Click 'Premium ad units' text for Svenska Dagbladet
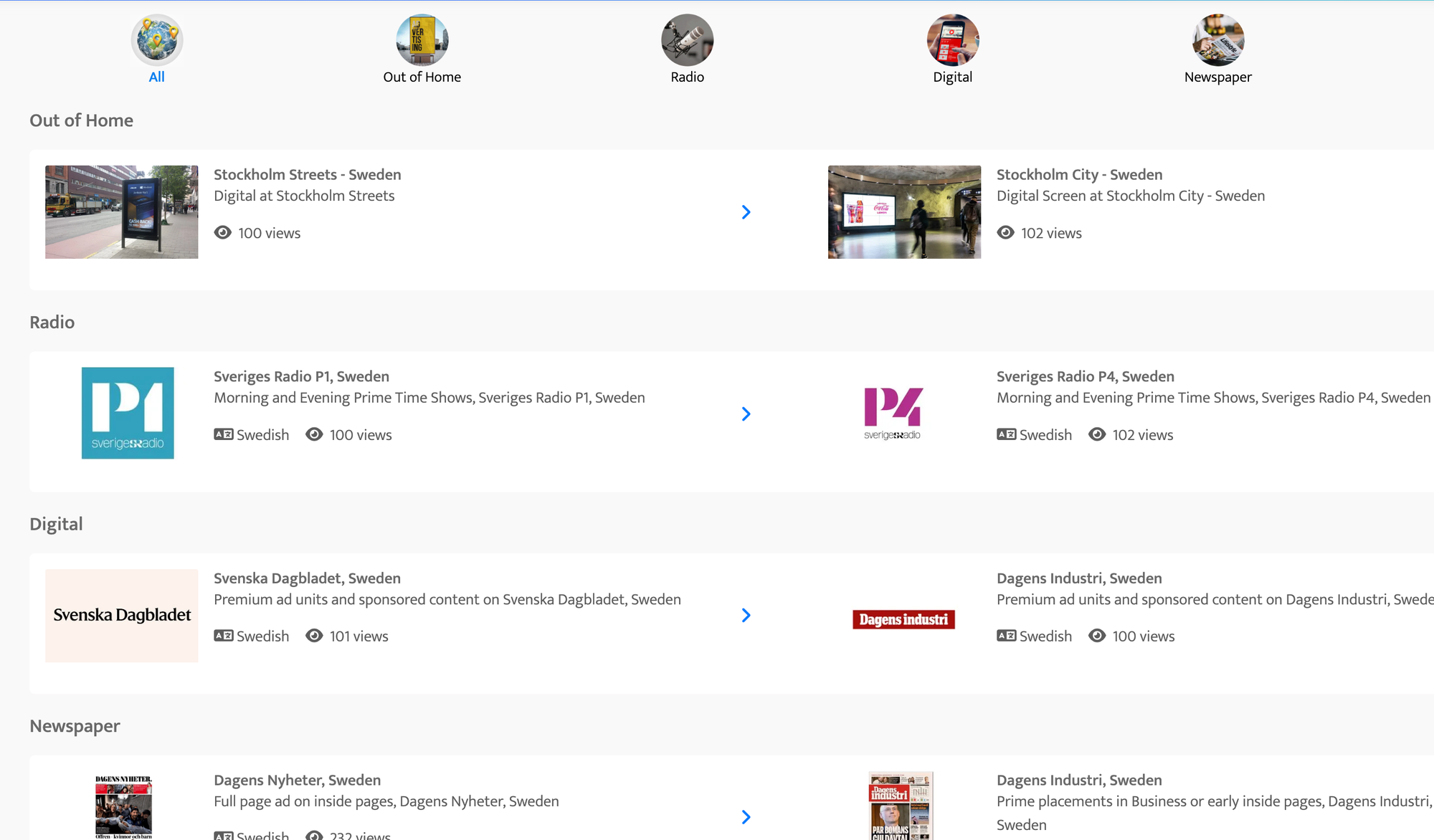 (x=447, y=599)
